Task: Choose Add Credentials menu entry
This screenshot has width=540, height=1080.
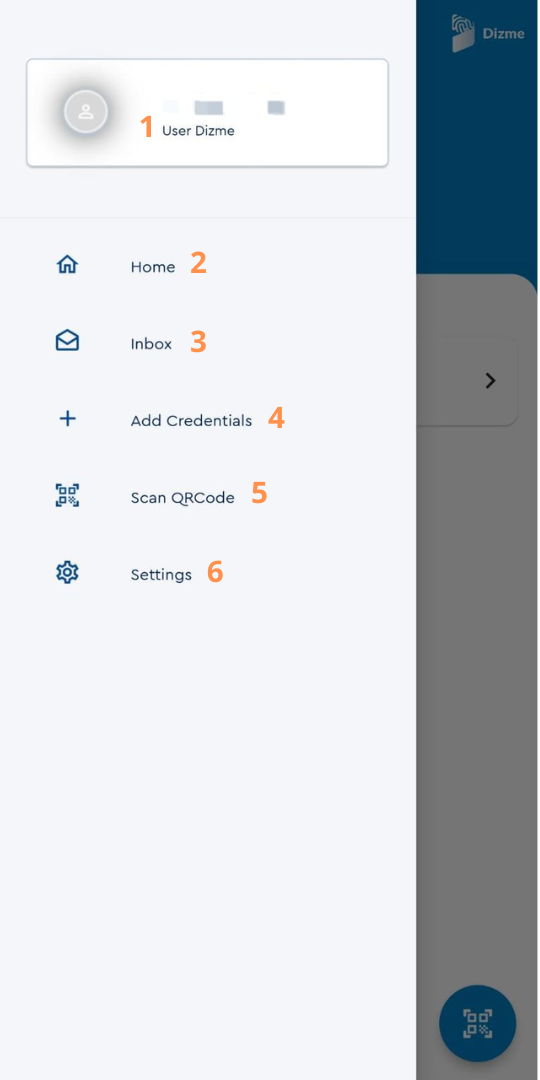Action: pyautogui.click(x=191, y=421)
